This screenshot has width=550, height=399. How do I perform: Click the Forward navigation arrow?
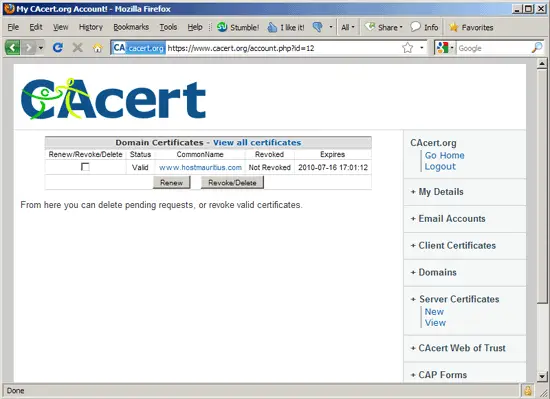tap(28, 47)
